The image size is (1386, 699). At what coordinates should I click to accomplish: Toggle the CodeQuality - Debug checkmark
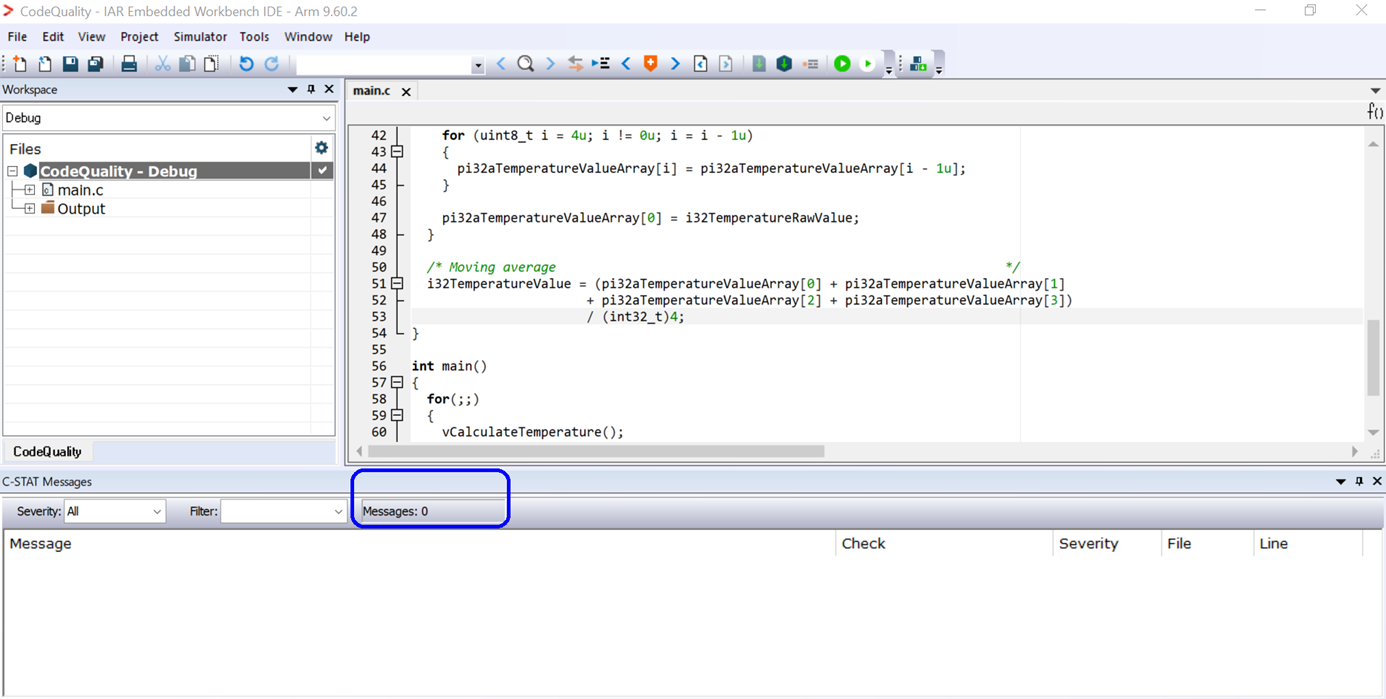[322, 171]
